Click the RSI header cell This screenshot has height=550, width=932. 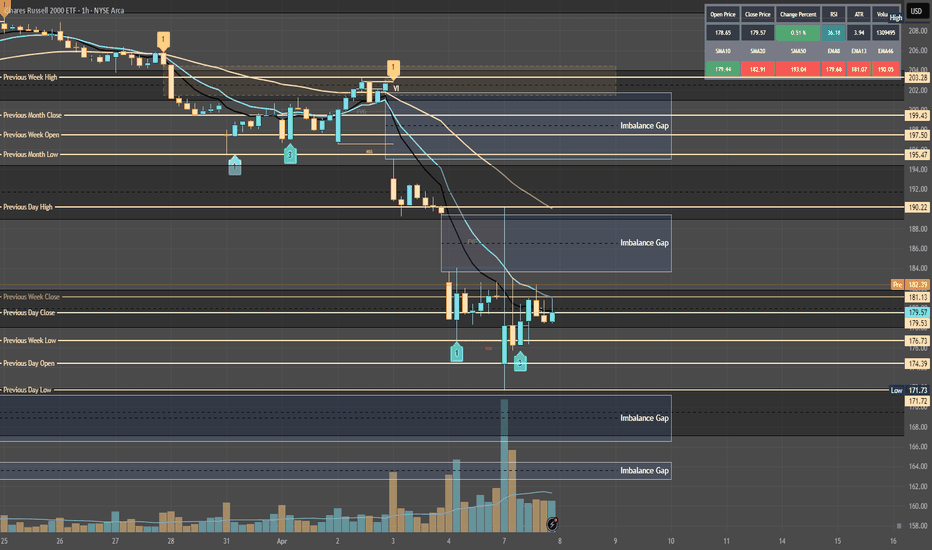[x=833, y=14]
